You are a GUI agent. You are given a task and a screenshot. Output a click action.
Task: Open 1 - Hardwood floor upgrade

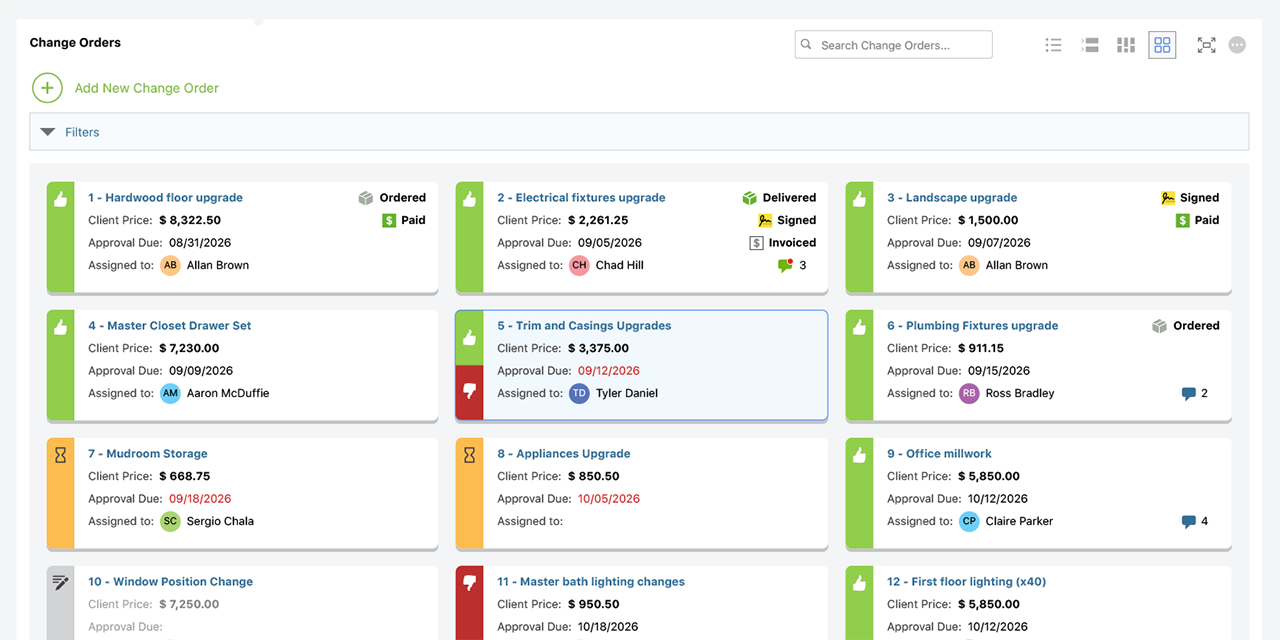point(166,198)
